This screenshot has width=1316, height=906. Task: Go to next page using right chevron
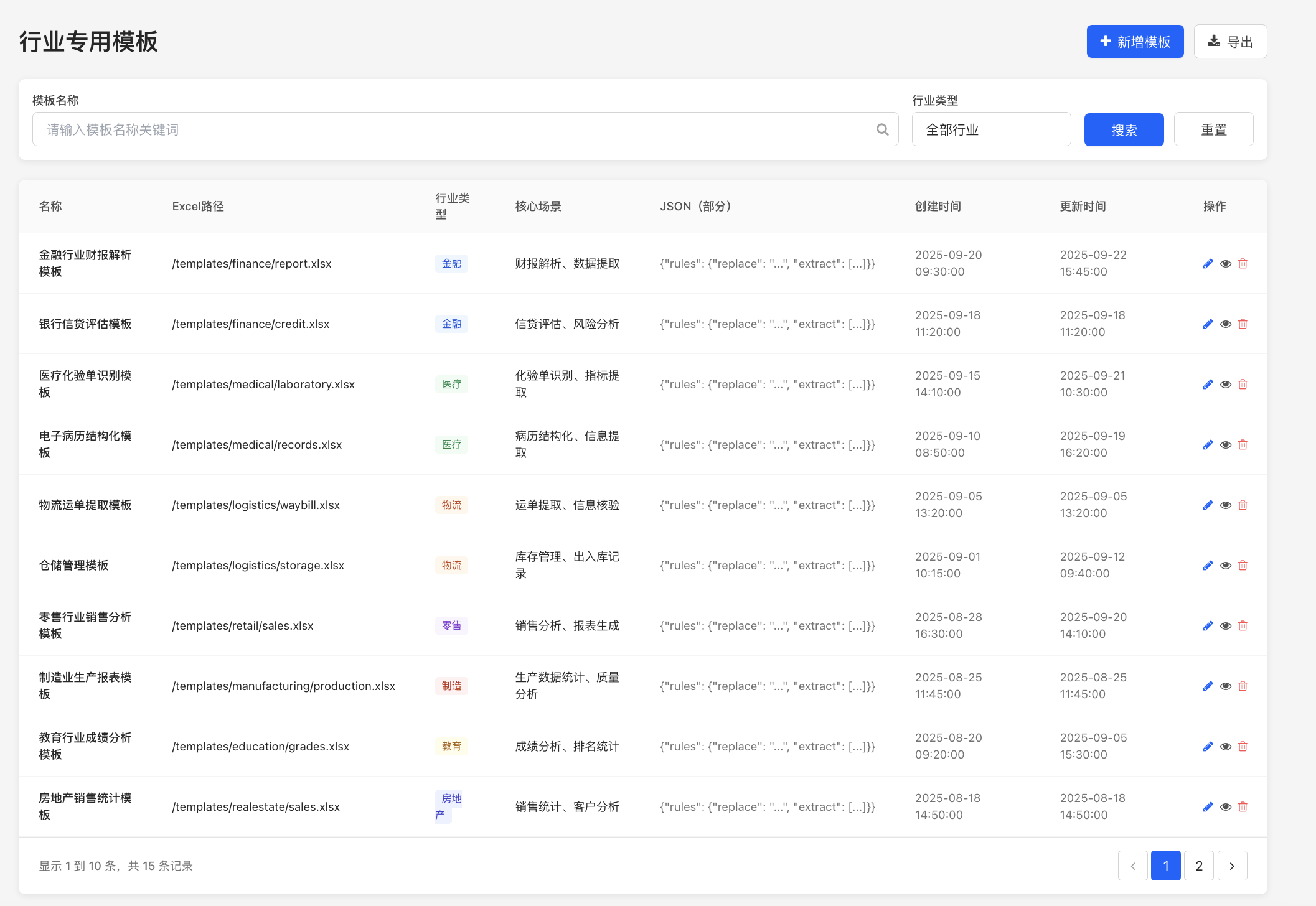pyautogui.click(x=1232, y=866)
